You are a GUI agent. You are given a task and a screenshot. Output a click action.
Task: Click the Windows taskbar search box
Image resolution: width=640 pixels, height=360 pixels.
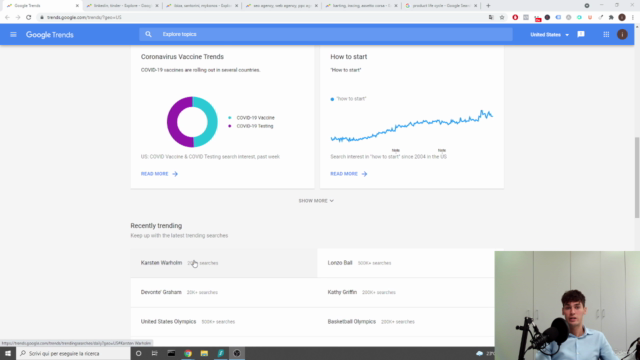(73, 353)
